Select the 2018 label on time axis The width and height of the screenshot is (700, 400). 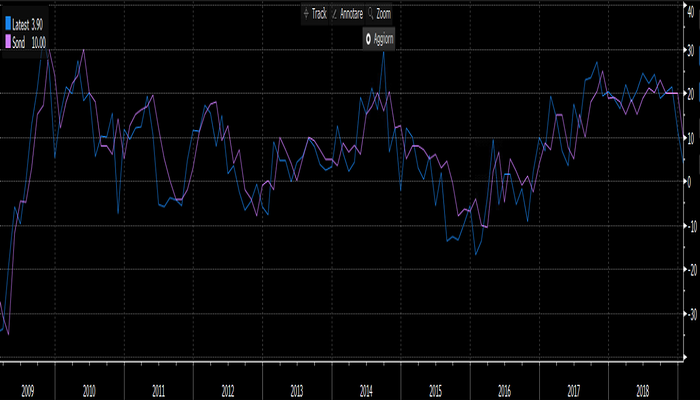[642, 391]
